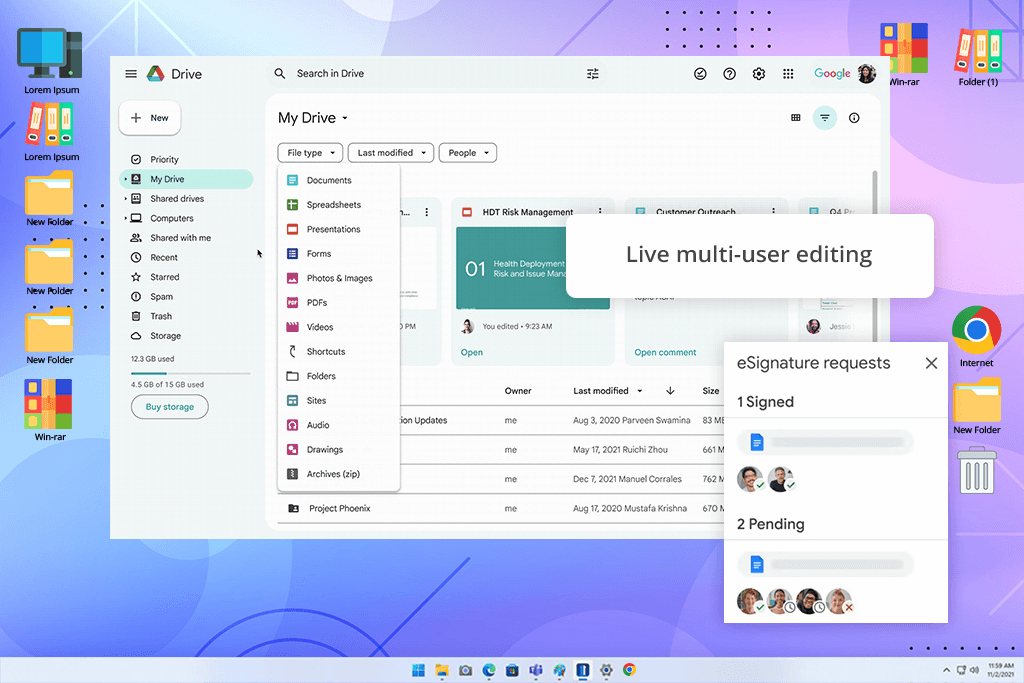
Task: Click the Buy storage button
Action: (x=170, y=407)
